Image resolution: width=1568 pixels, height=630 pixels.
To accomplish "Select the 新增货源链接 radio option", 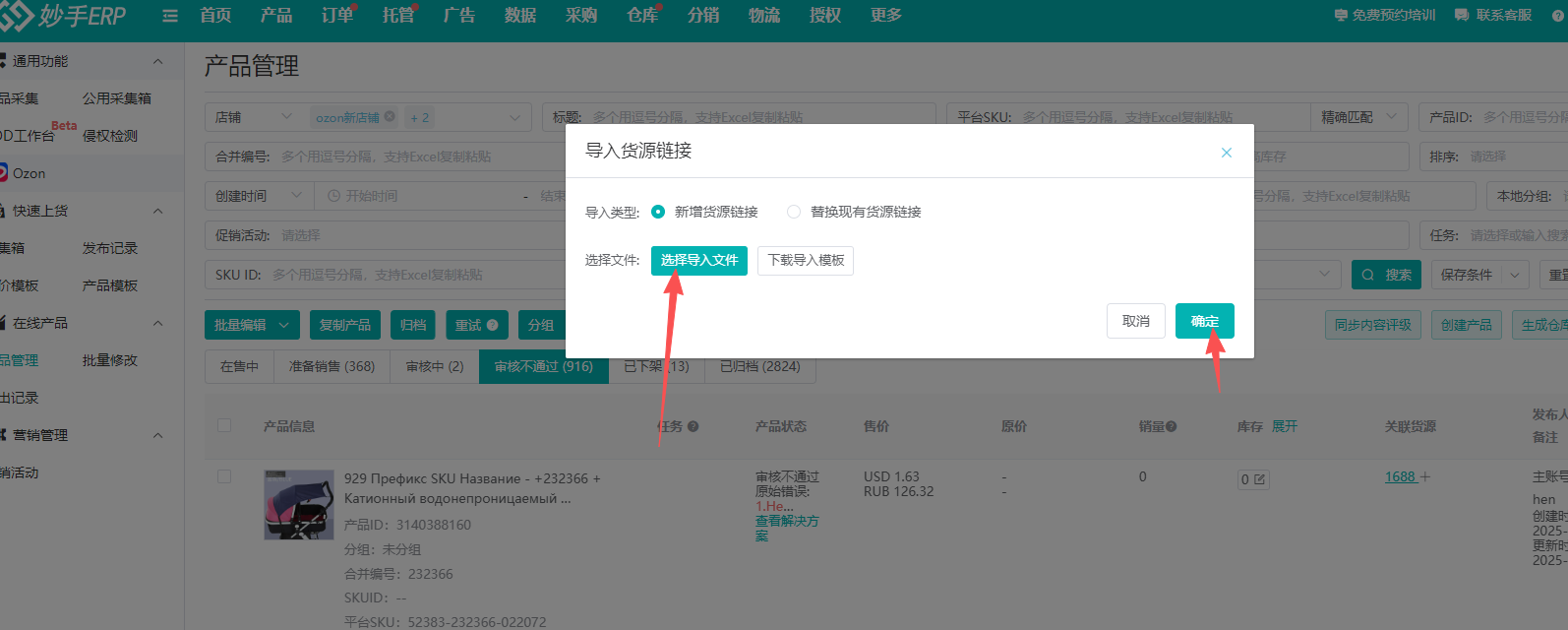I will 658,212.
